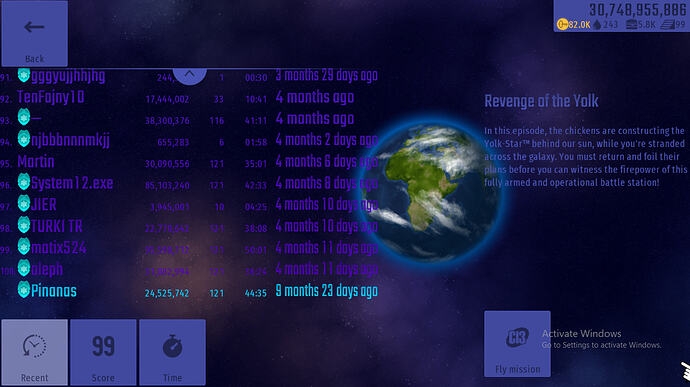Select player name JIER
The image size is (690, 387).
coord(44,205)
